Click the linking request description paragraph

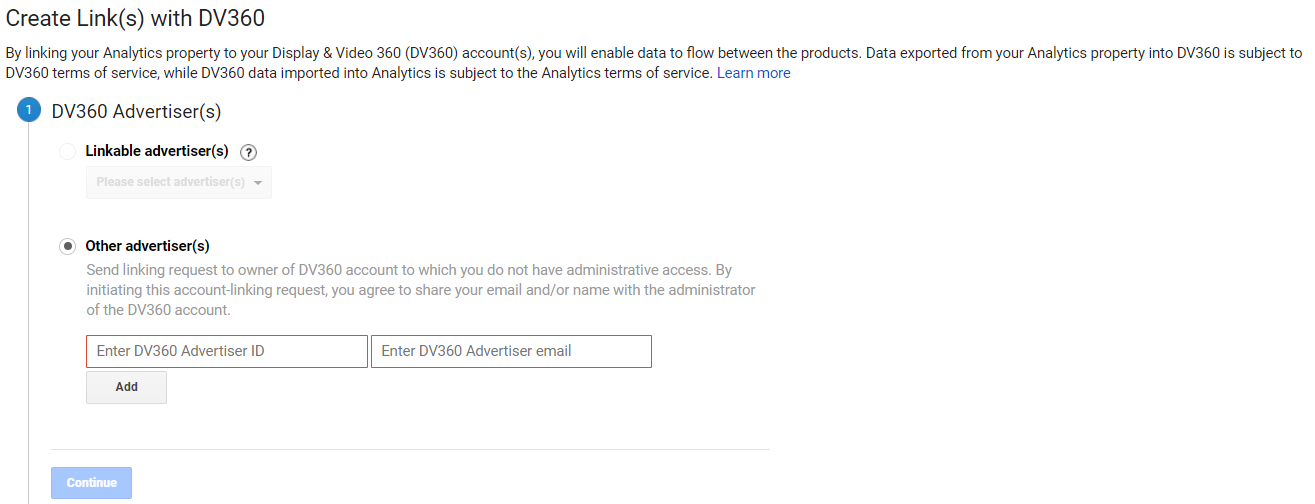(x=420, y=290)
